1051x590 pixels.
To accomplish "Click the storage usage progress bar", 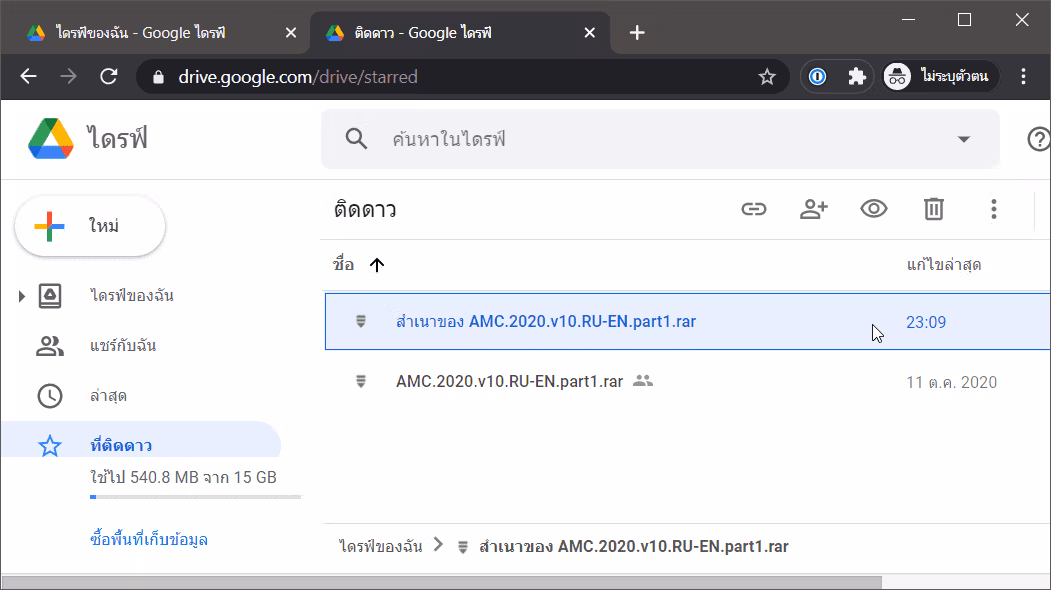I will [196, 497].
